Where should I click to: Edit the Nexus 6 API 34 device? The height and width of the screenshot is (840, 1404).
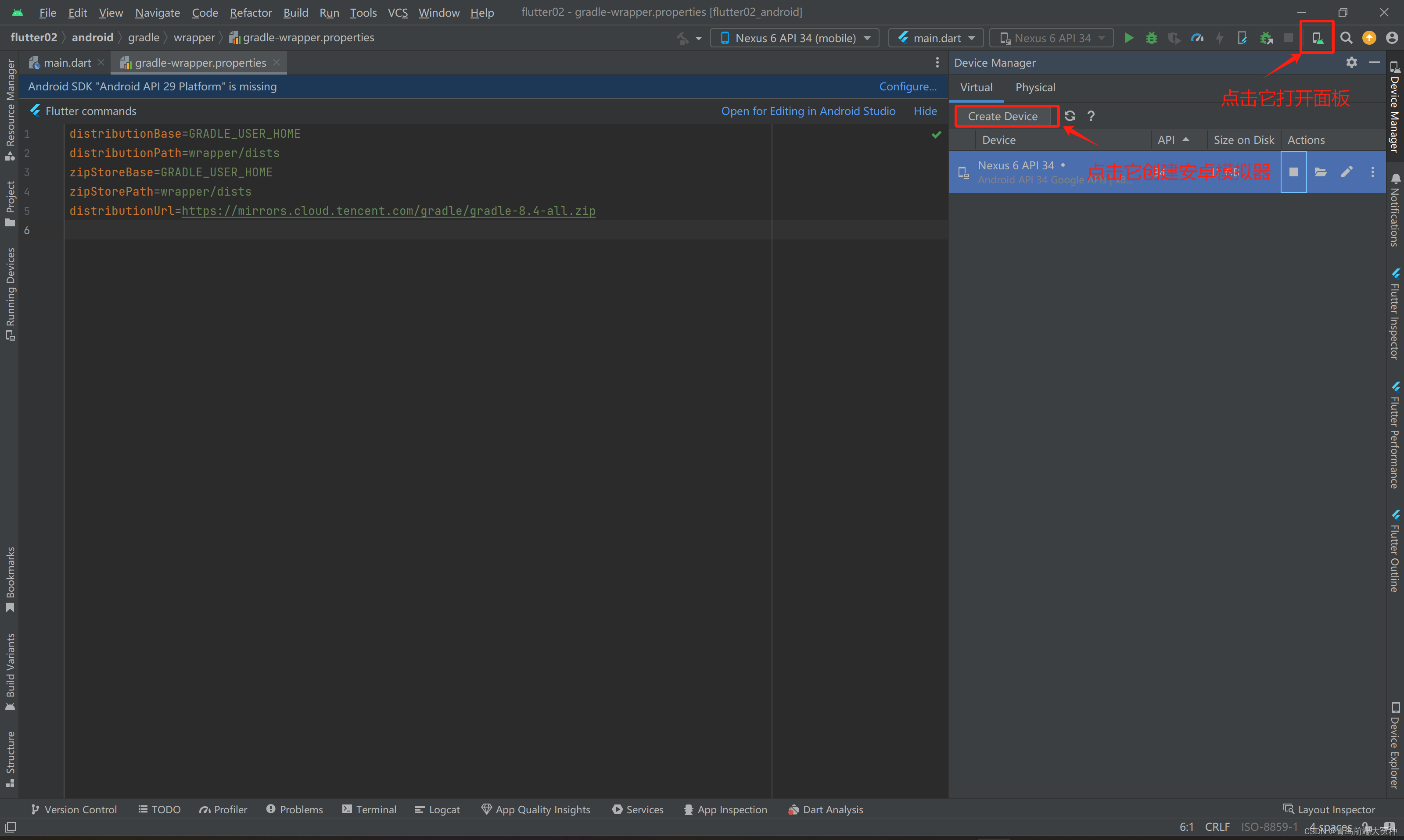click(1347, 172)
